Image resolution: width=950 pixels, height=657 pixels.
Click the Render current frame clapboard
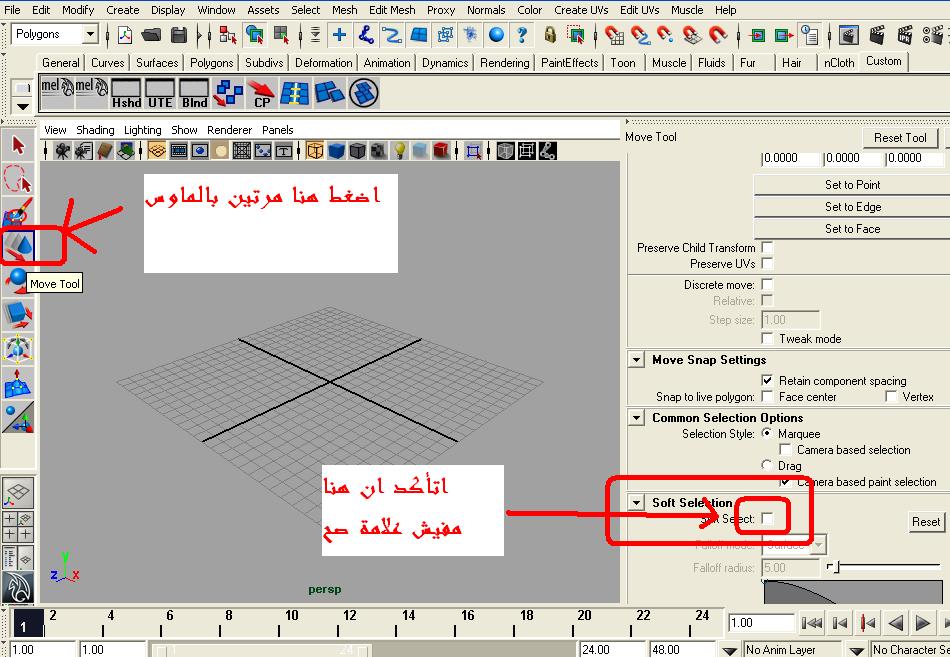click(876, 35)
